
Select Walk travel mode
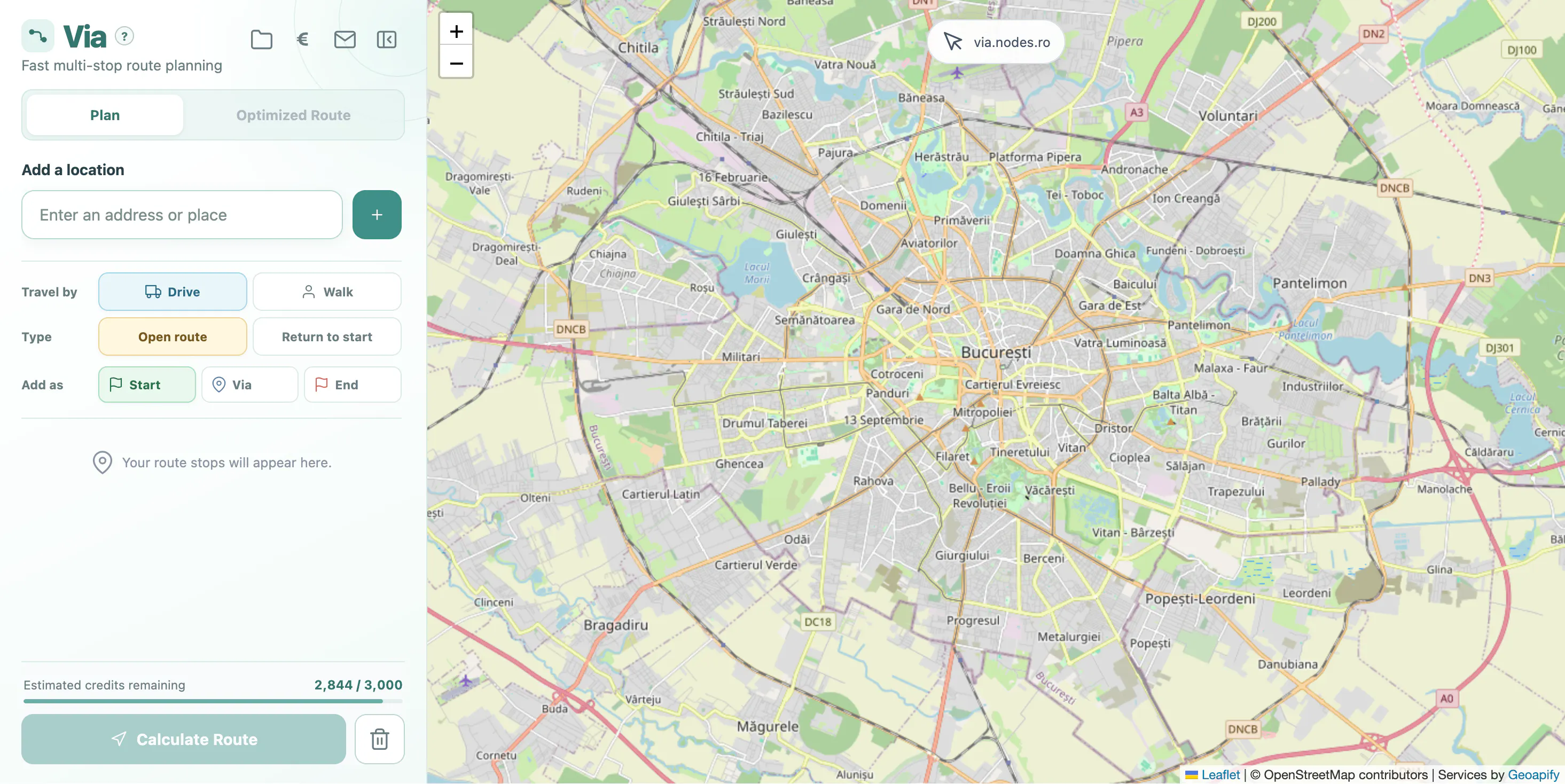point(327,292)
